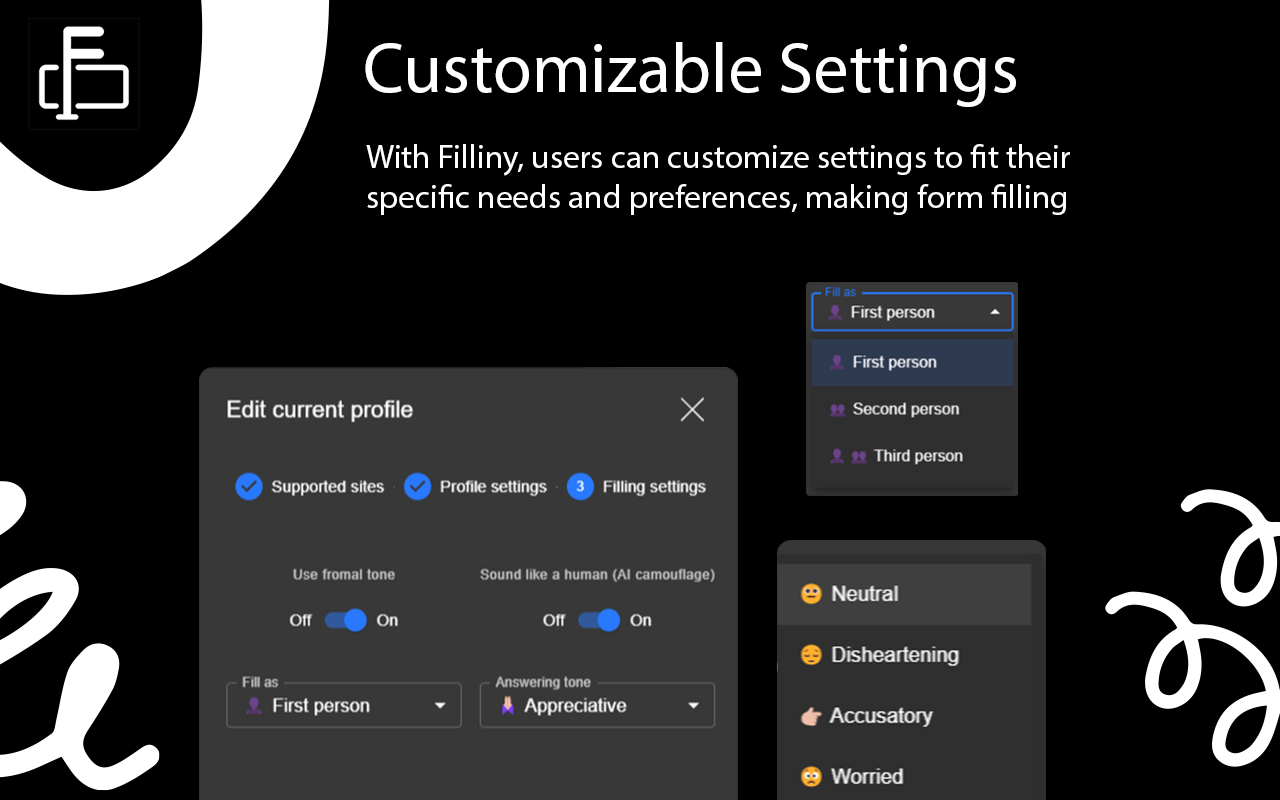The width and height of the screenshot is (1280, 800).
Task: Click the Edit current profile title
Action: [x=320, y=410]
